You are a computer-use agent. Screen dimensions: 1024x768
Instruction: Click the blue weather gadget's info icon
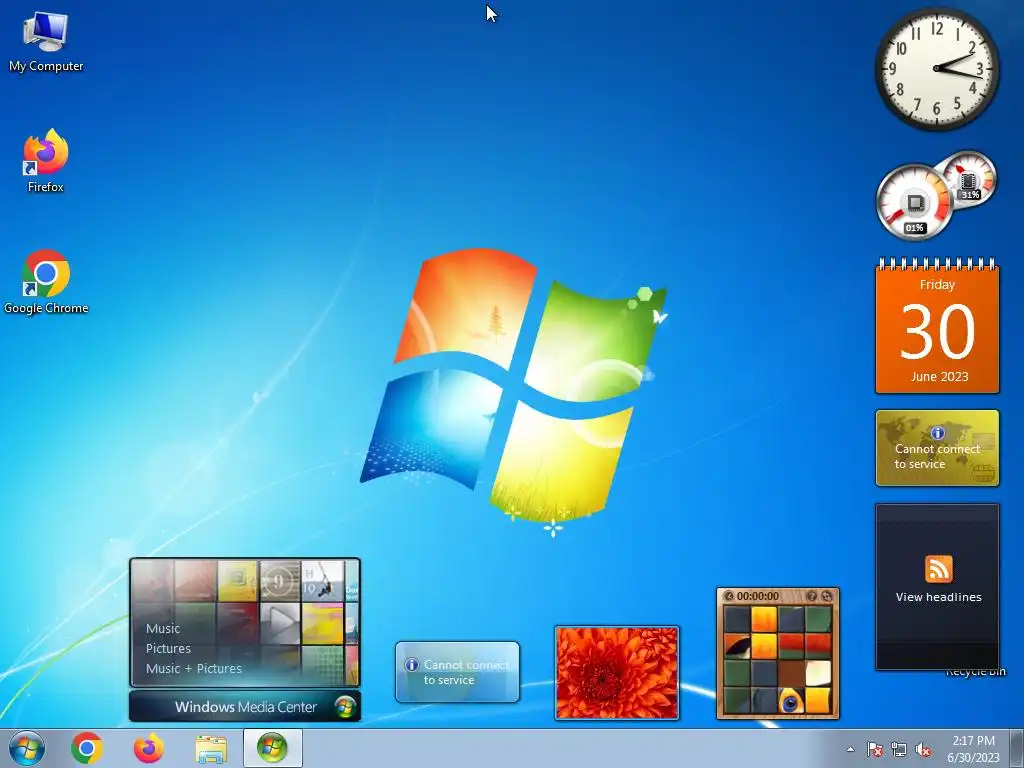coord(412,665)
